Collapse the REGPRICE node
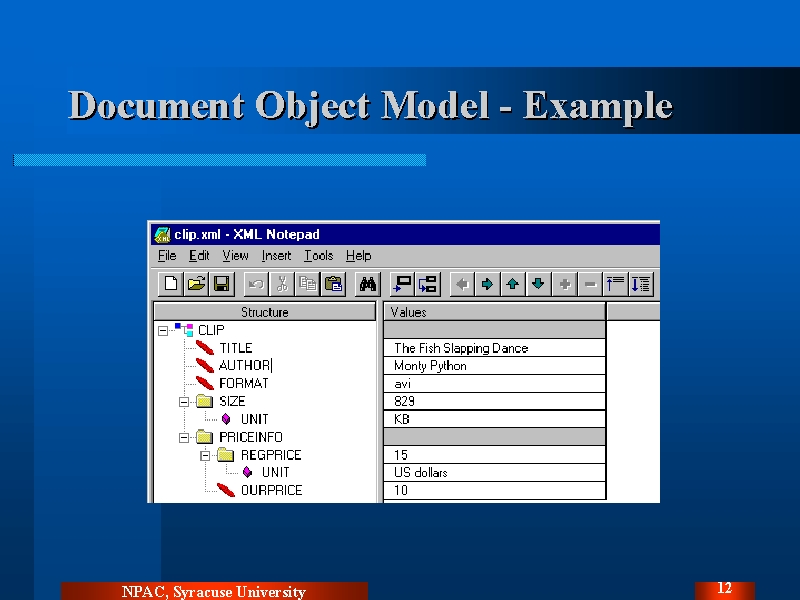800x600 pixels. [x=205, y=456]
